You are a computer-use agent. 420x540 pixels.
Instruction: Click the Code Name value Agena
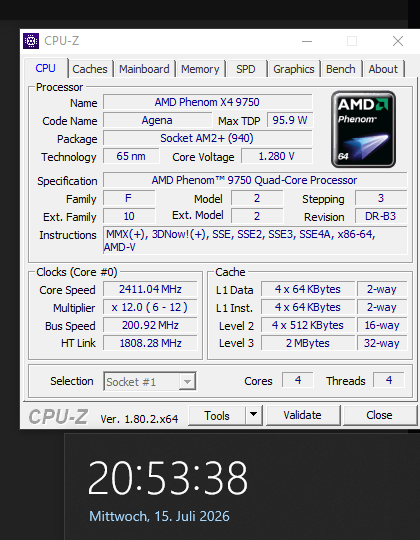click(157, 120)
